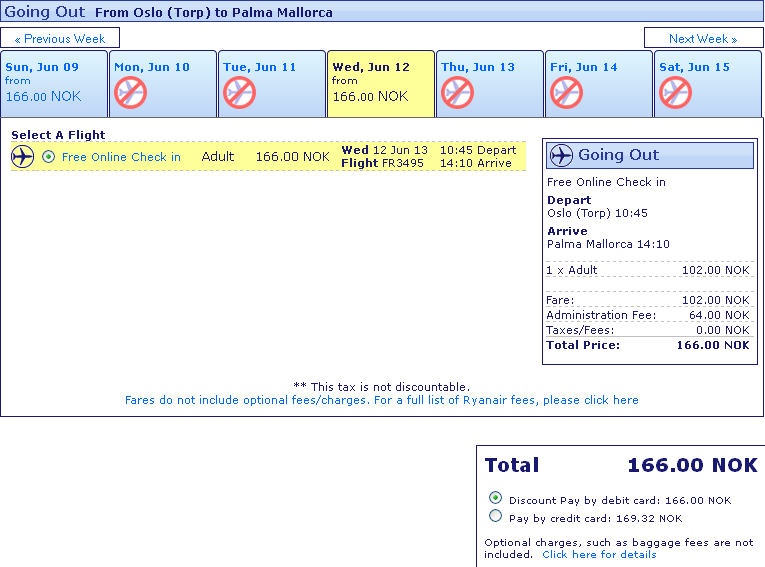Click '** This tax is not discountable.' note

(382, 387)
